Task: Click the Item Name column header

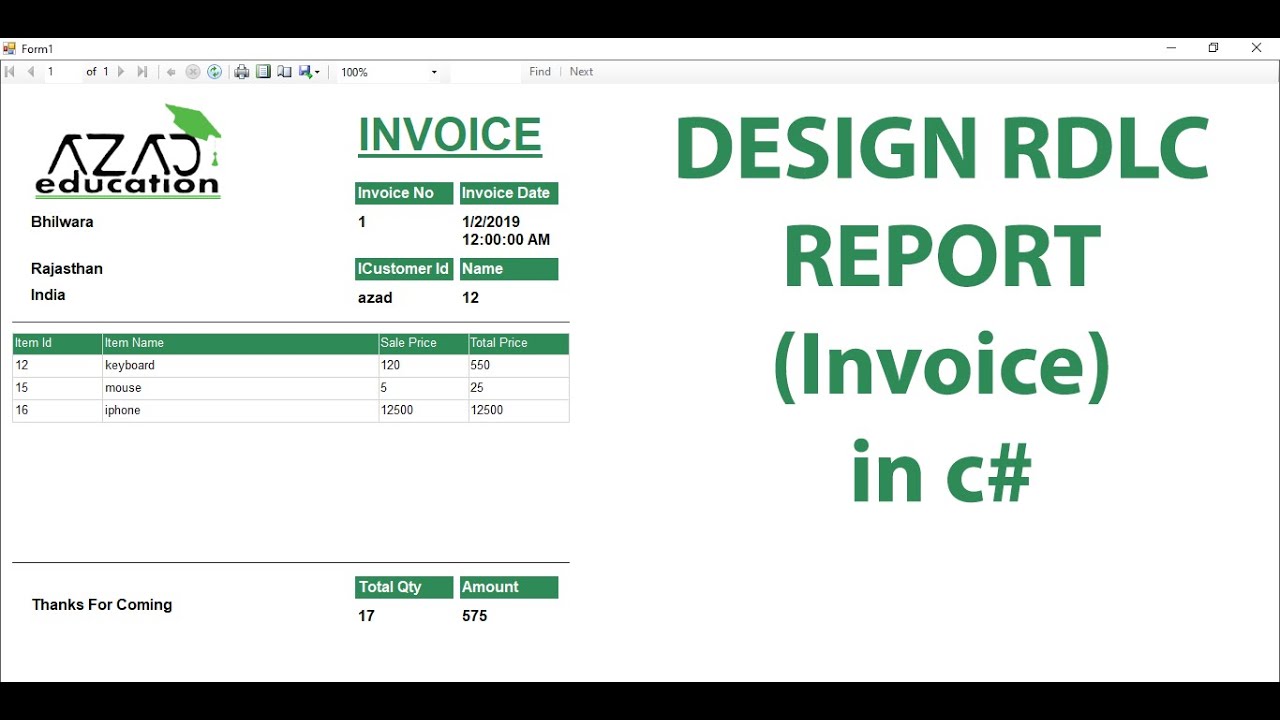Action: [x=240, y=343]
